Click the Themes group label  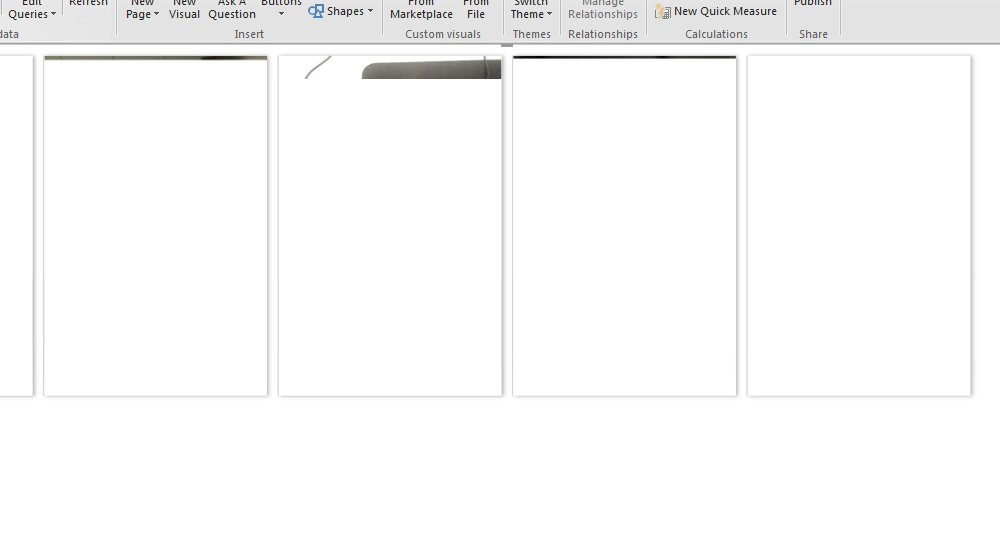pos(531,34)
